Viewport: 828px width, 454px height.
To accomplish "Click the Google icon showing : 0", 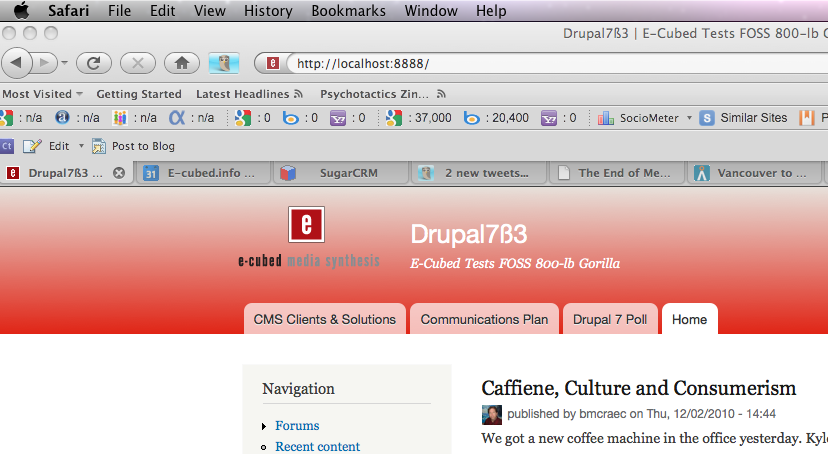I will tap(242, 118).
